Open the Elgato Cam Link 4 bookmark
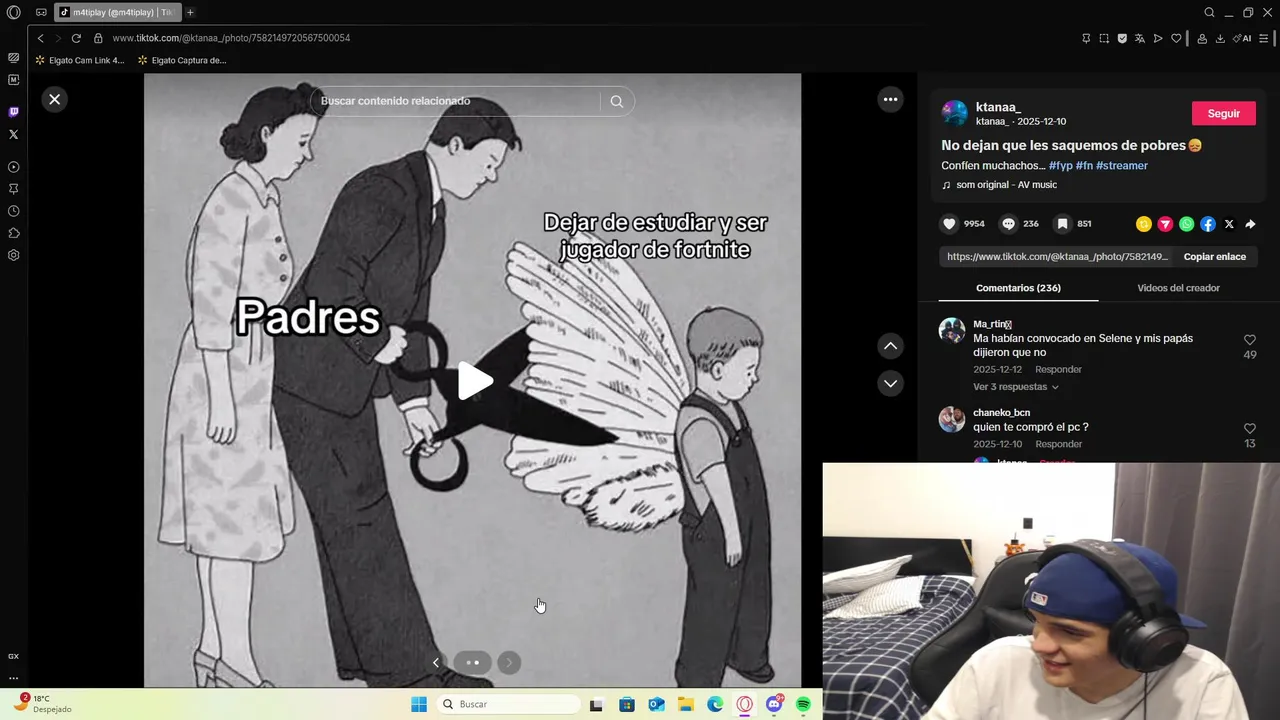This screenshot has height=720, width=1280. pyautogui.click(x=80, y=60)
